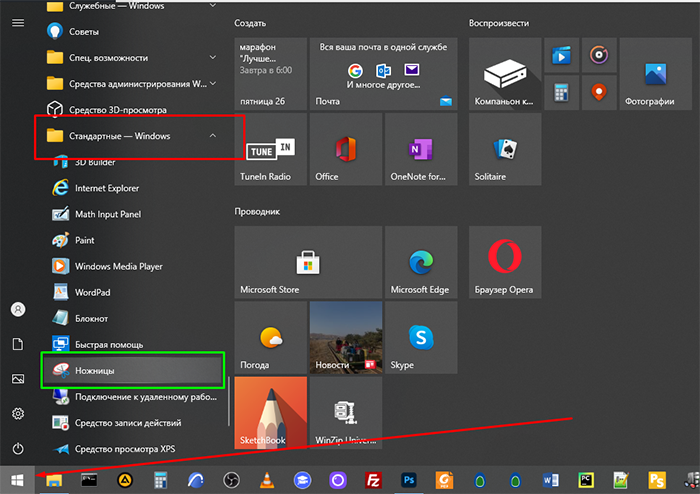
Task: Open the Почта mail tile
Action: click(383, 74)
